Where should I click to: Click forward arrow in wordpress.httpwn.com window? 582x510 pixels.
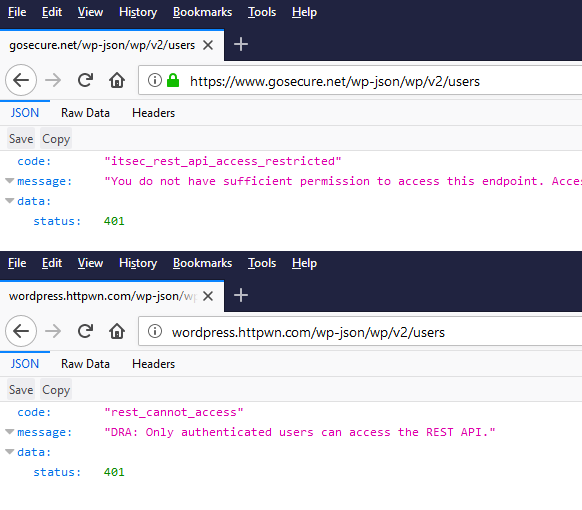[53, 331]
